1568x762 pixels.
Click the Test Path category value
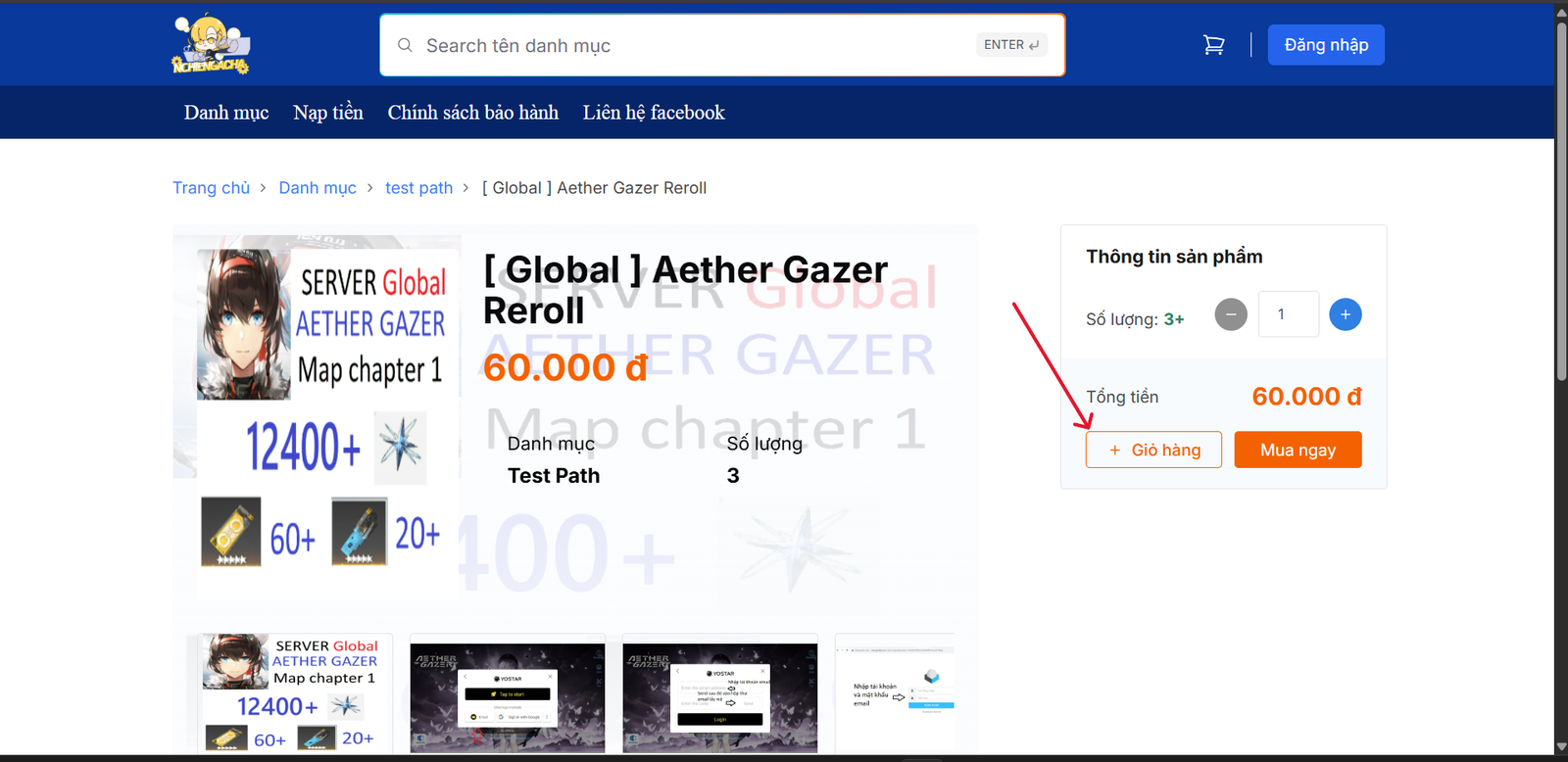(554, 476)
